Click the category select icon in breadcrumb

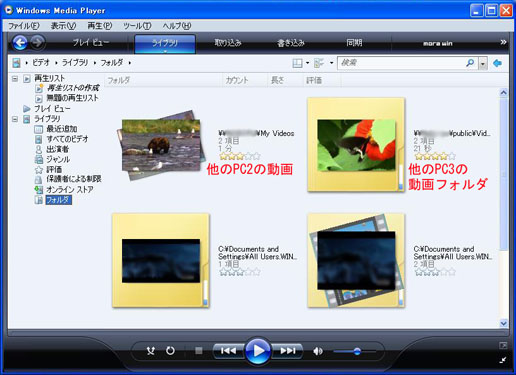(x=16, y=63)
